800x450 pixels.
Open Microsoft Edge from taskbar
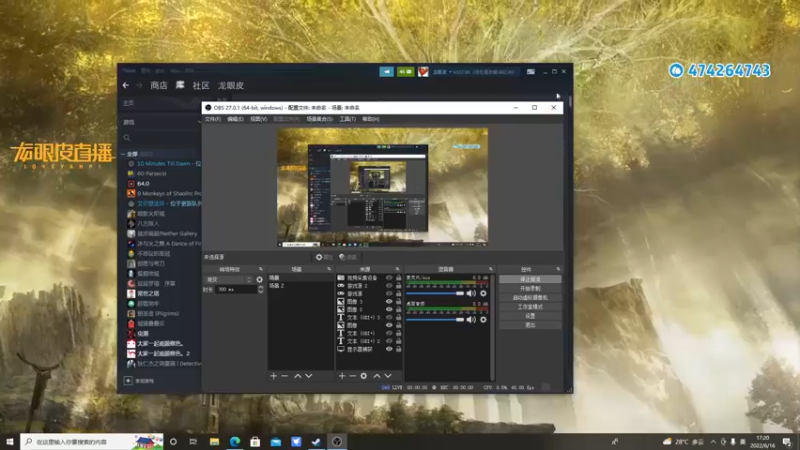[x=235, y=441]
